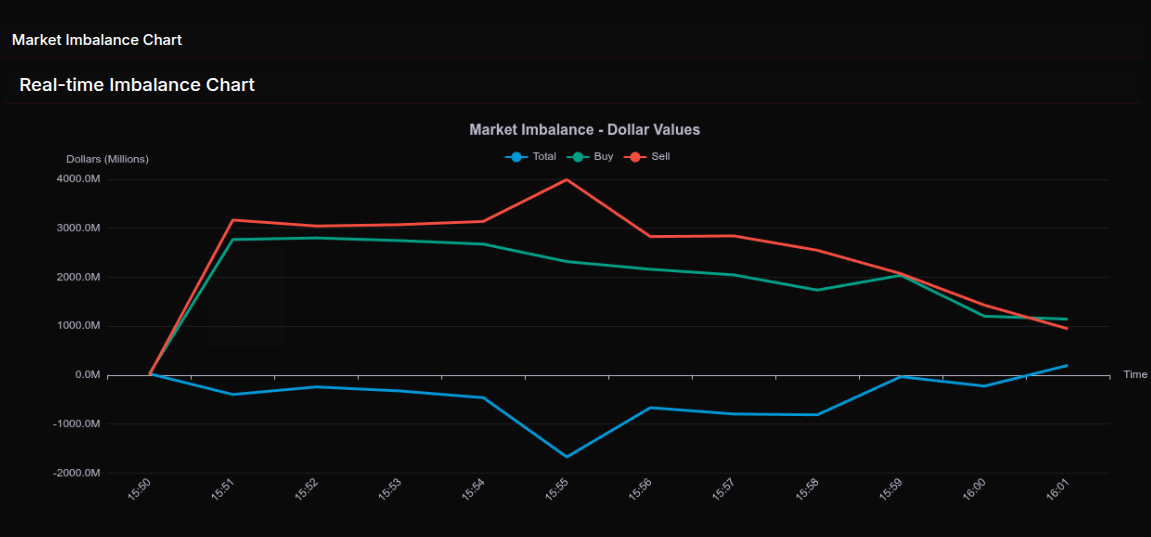
Task: Click the Total line endpoint at 16:01
Action: tap(1067, 366)
